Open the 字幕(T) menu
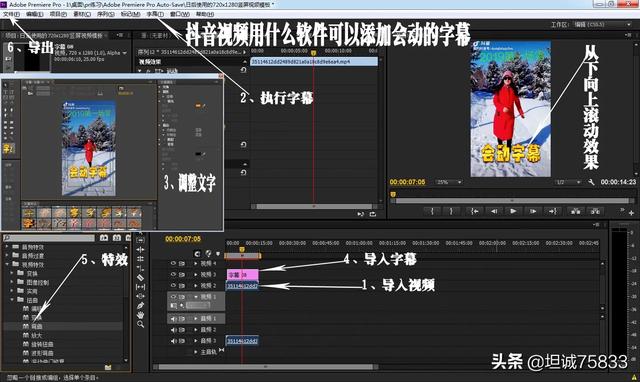The width and height of the screenshot is (640, 382). tap(155, 14)
